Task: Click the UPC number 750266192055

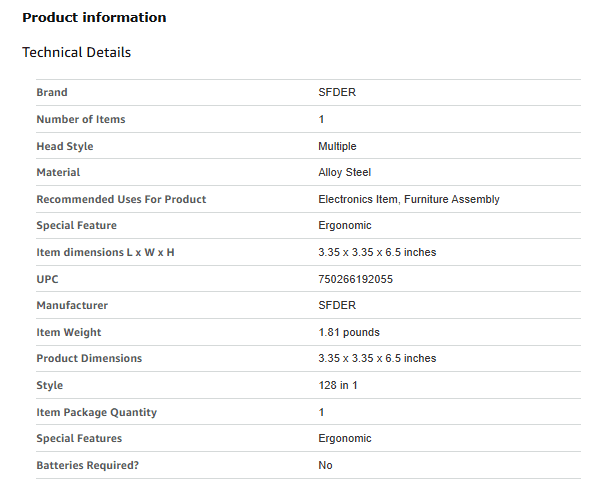Action: 355,279
